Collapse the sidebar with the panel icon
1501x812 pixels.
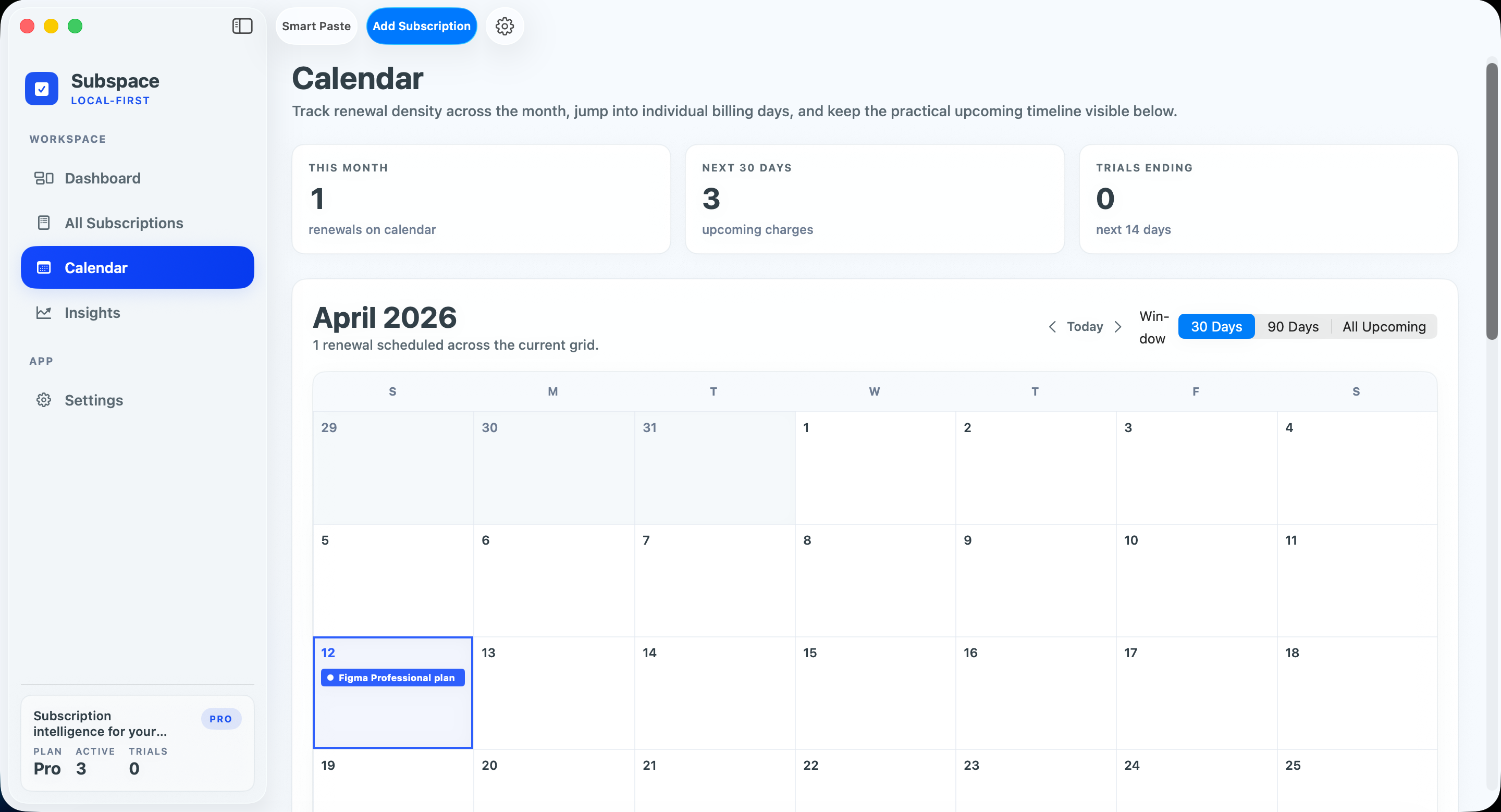(x=242, y=26)
